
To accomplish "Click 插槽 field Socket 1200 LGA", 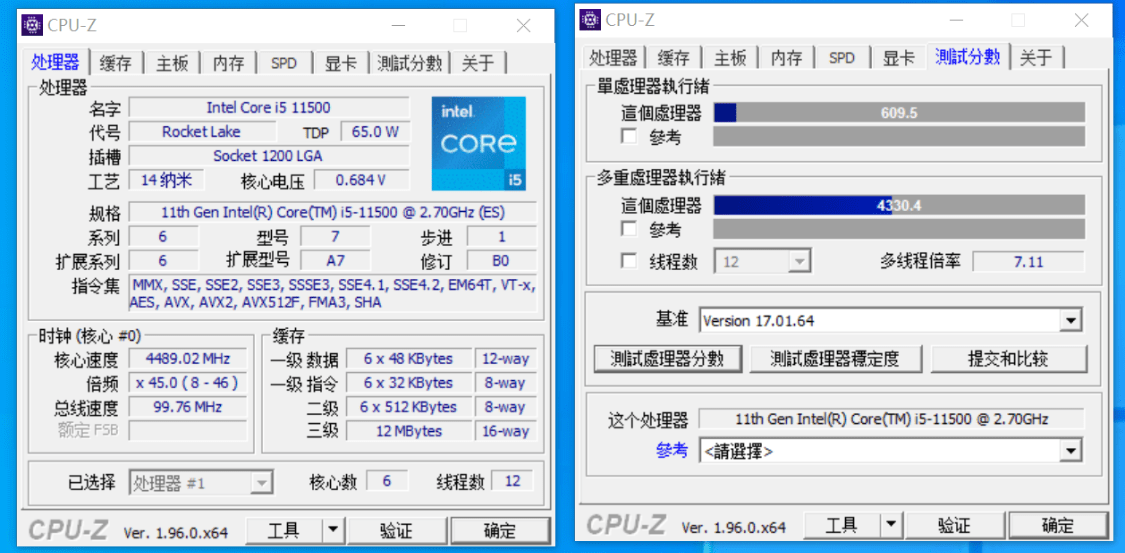I will [269, 156].
